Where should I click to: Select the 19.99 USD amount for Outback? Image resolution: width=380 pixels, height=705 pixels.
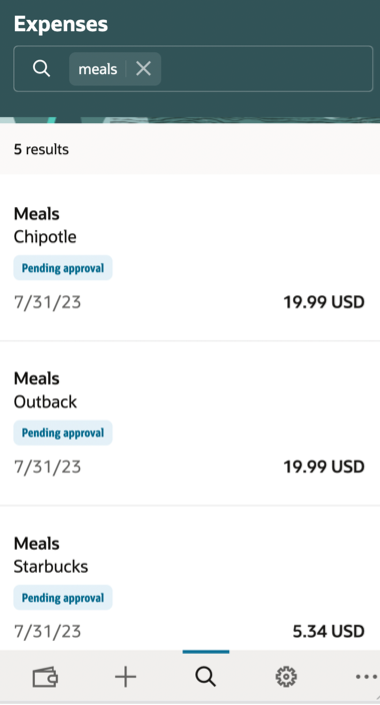click(324, 467)
